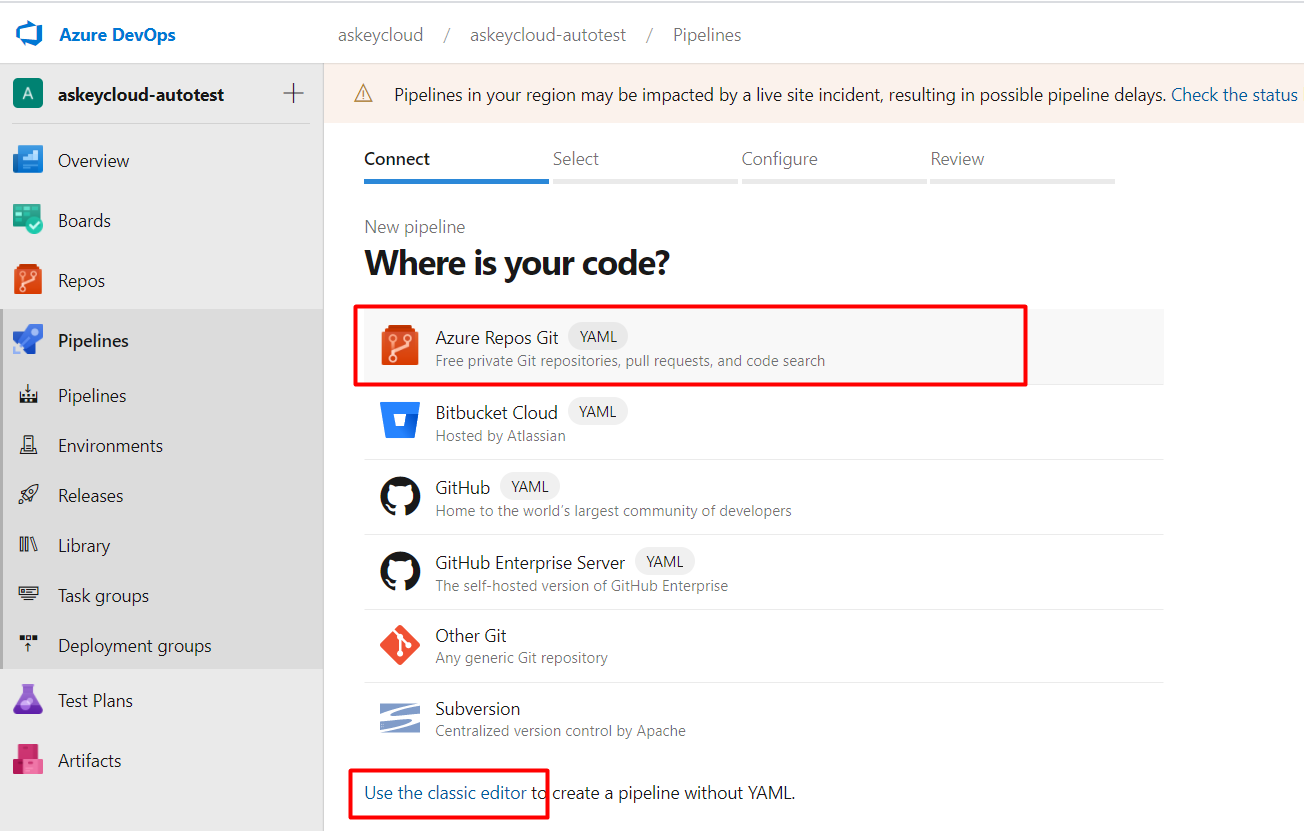
Task: Open the Review step tab
Action: pyautogui.click(x=1022, y=164)
